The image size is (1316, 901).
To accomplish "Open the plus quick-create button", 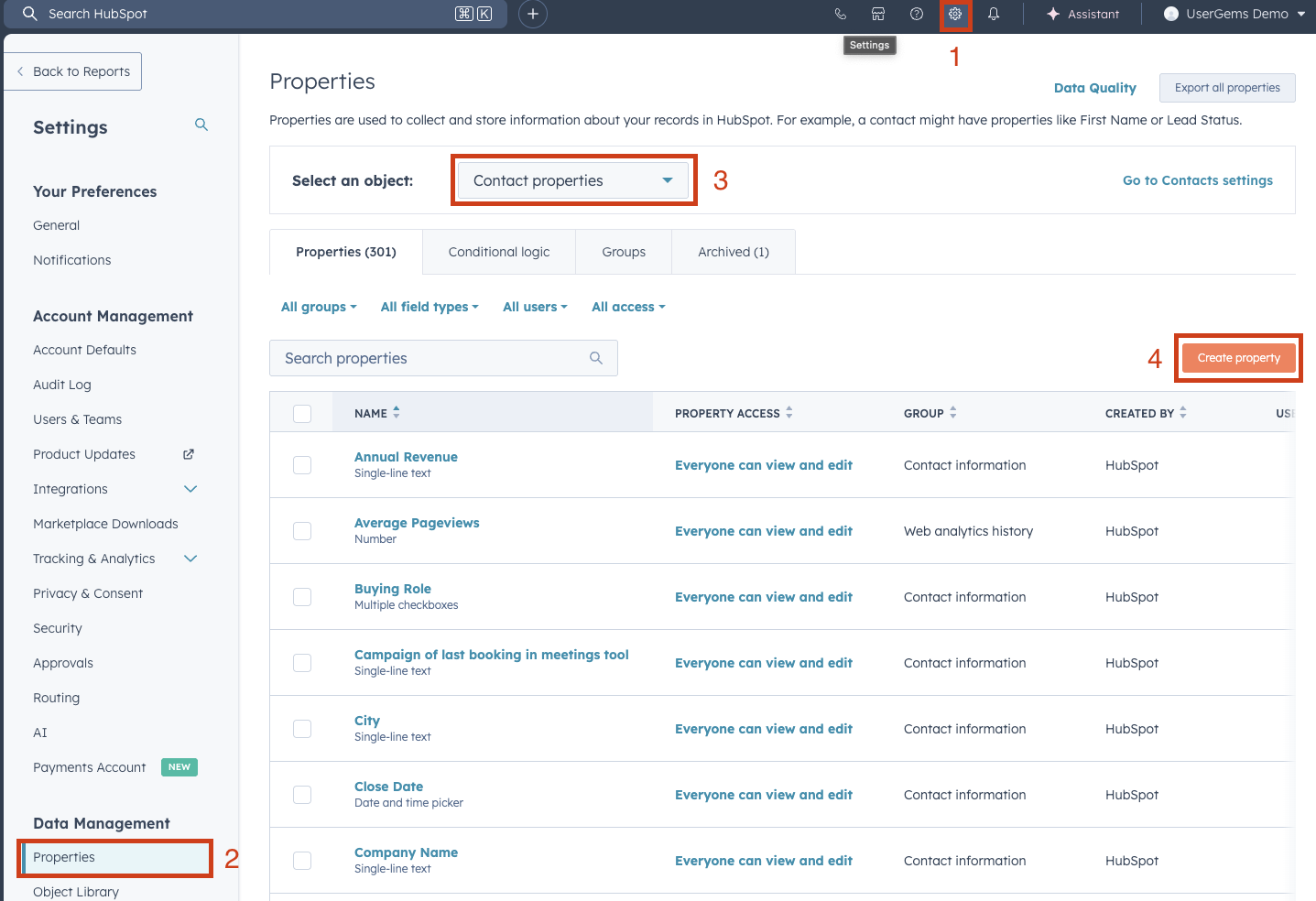I will pyautogui.click(x=533, y=14).
